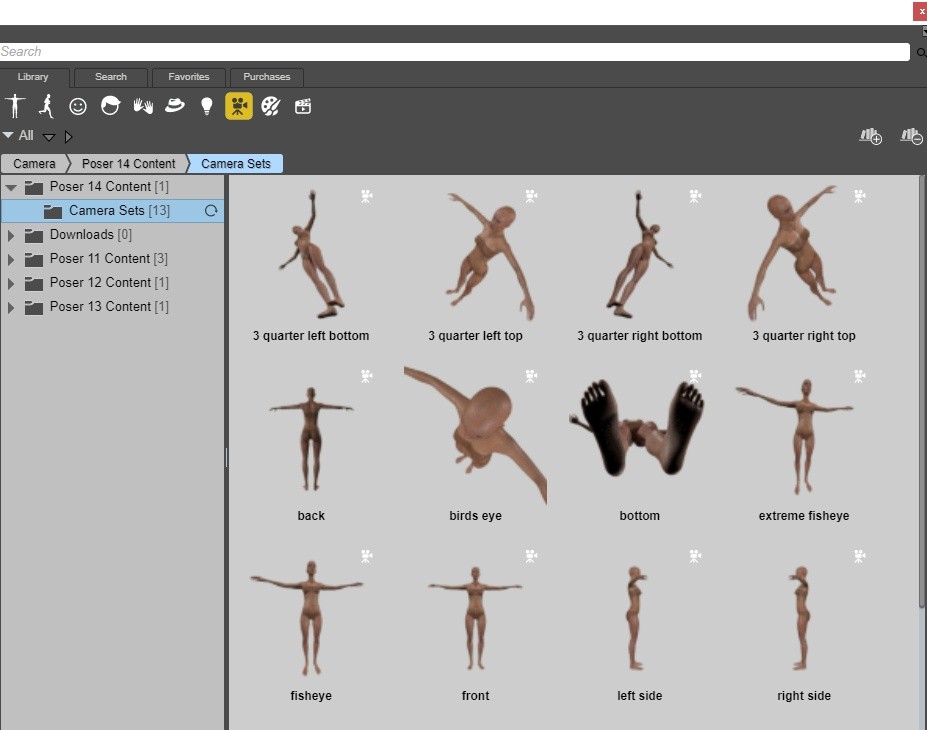This screenshot has width=927, height=730.
Task: Expand the Downloads folder
Action: [x=11, y=235]
